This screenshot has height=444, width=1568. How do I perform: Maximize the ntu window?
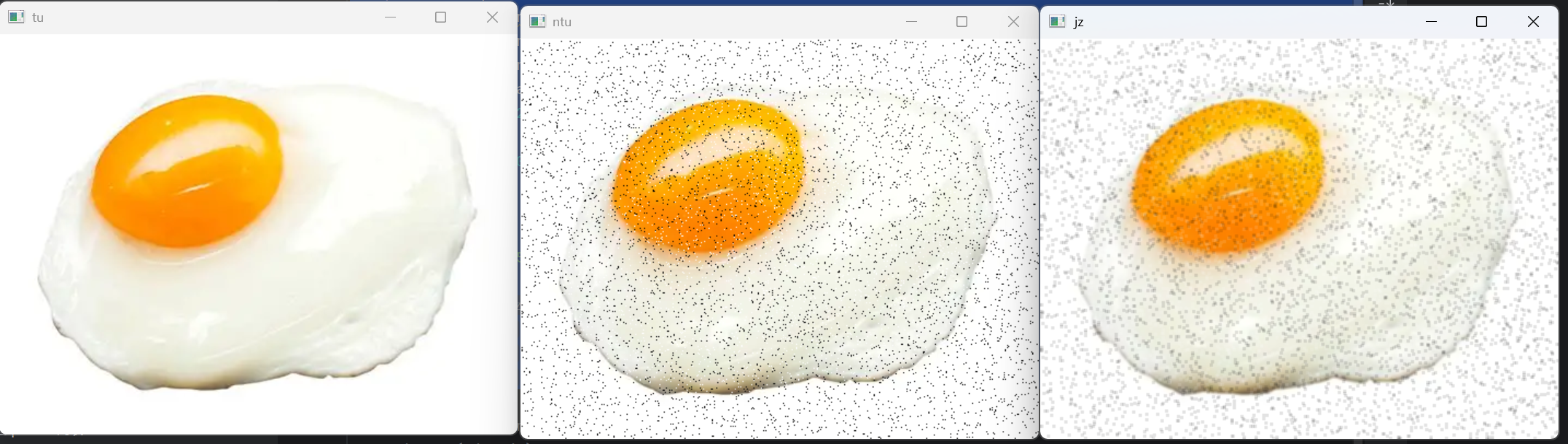coord(962,21)
